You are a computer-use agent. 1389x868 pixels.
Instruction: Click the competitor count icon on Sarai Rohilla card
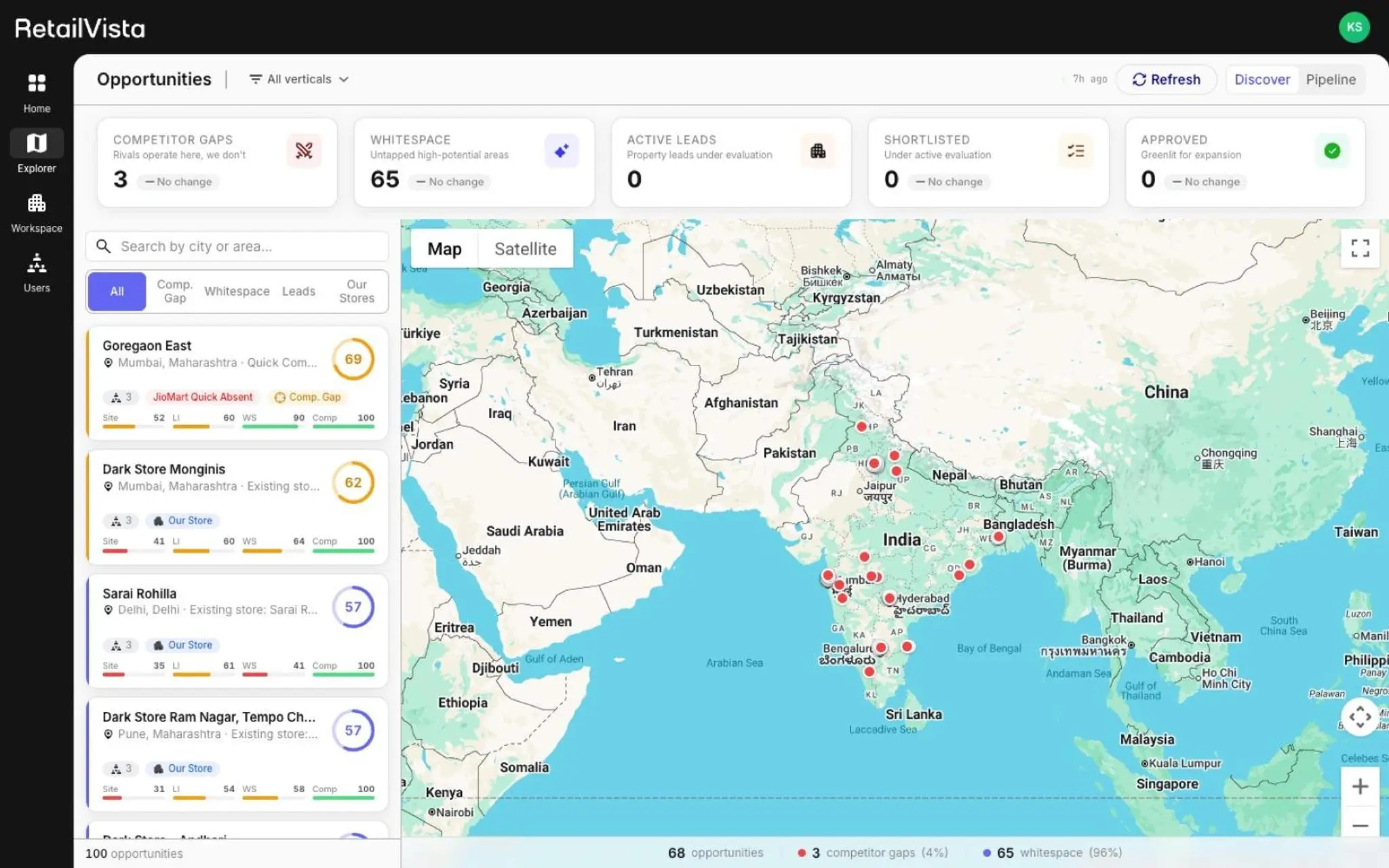(116, 645)
